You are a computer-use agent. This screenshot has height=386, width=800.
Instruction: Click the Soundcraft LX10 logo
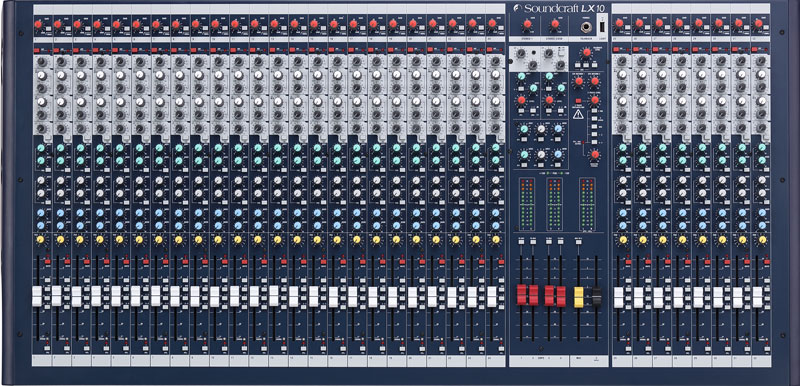coord(558,8)
